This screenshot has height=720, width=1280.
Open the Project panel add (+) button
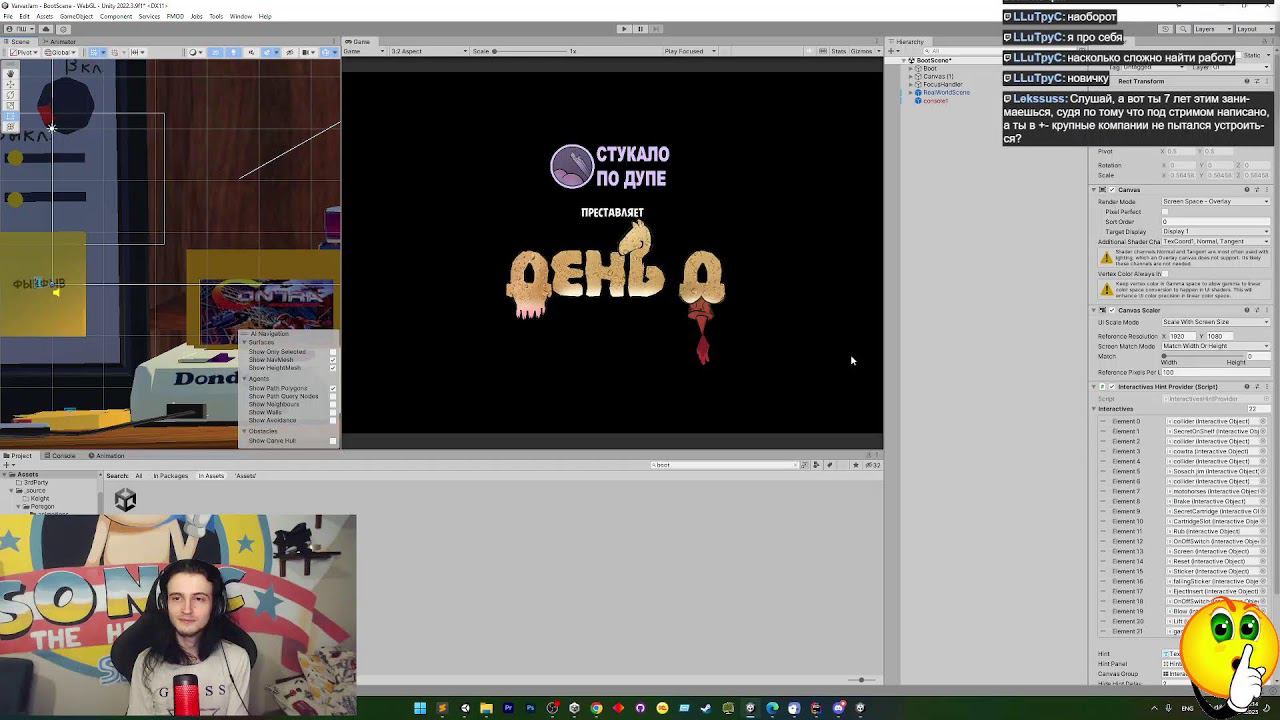click(8, 465)
